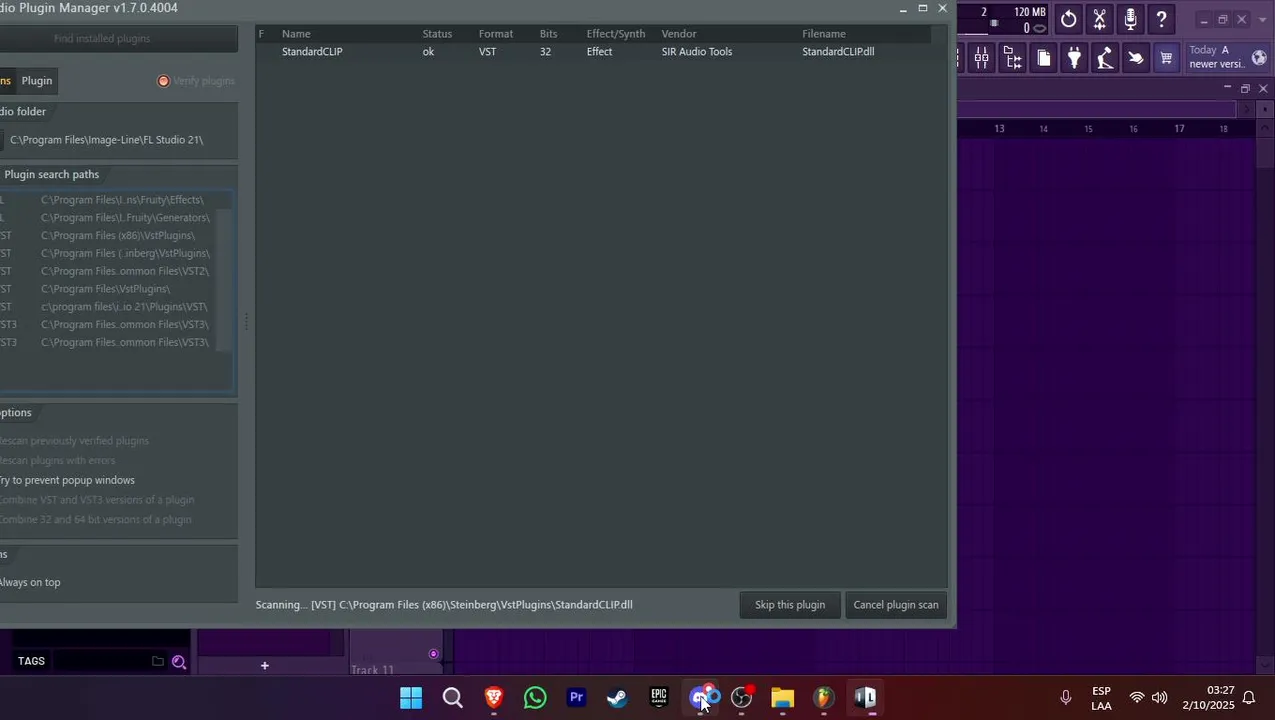Toggle Rescan previously verified plugins option
The image size is (1275, 720).
click(x=74, y=441)
